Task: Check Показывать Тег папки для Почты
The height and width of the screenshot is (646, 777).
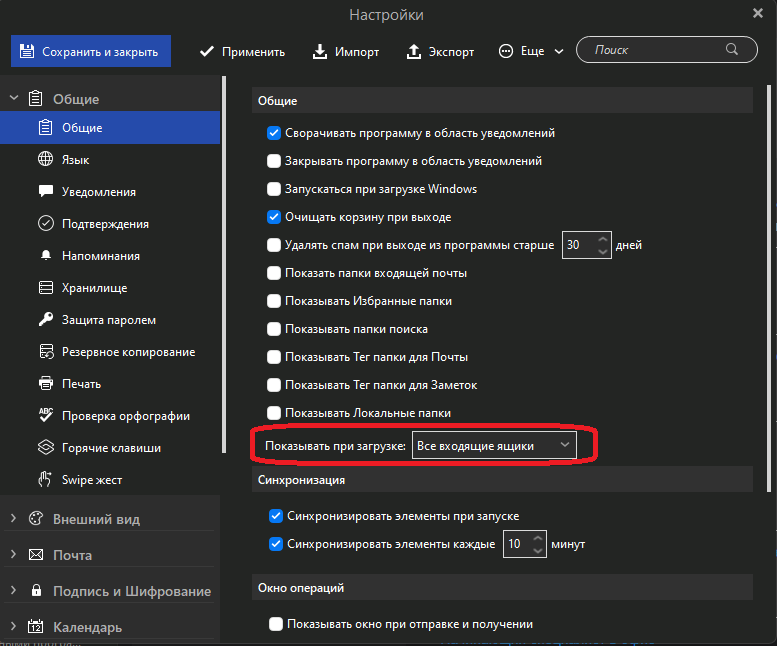Action: point(274,357)
